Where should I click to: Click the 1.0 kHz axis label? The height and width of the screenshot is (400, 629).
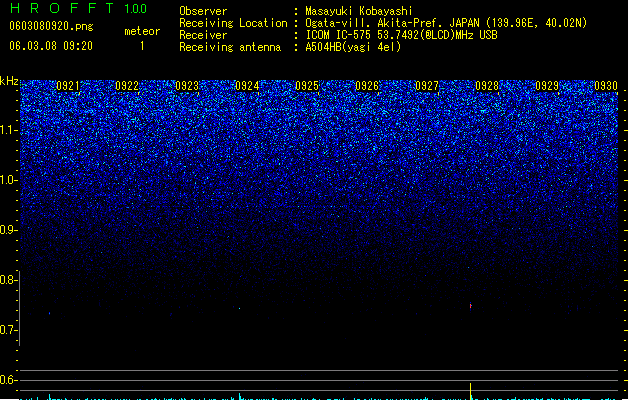(8, 180)
